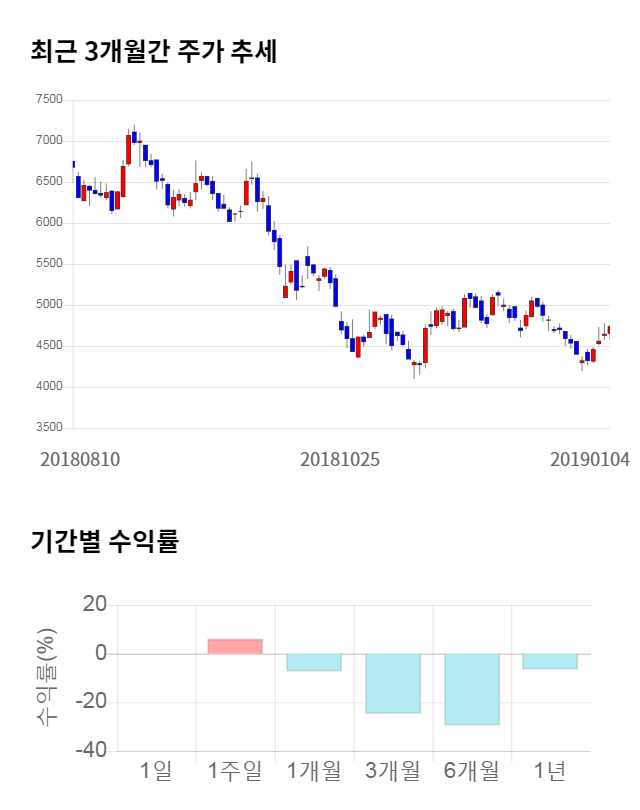640x810 pixels.
Task: Click the 1년 period label
Action: (x=550, y=770)
